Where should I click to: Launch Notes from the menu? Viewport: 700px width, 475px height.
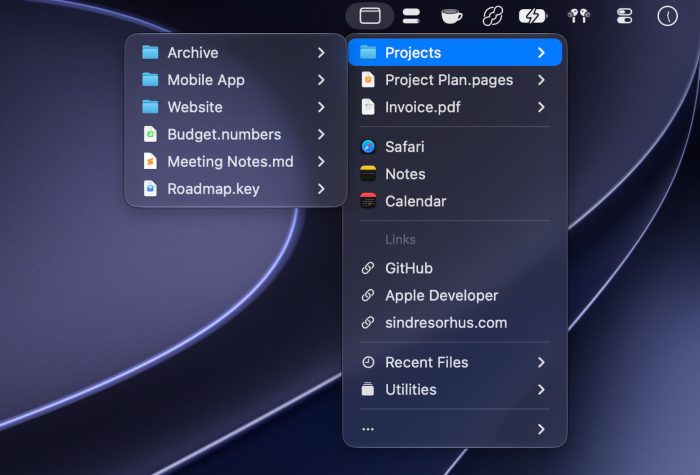(455, 174)
